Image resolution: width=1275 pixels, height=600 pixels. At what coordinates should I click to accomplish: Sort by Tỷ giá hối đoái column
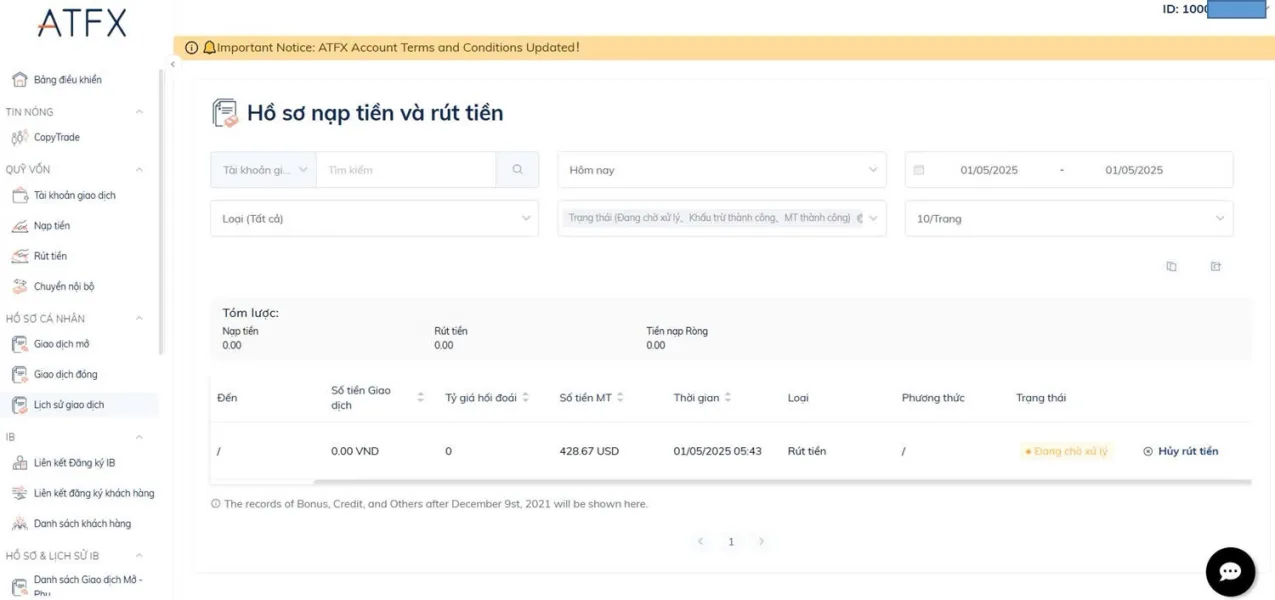click(x=525, y=397)
